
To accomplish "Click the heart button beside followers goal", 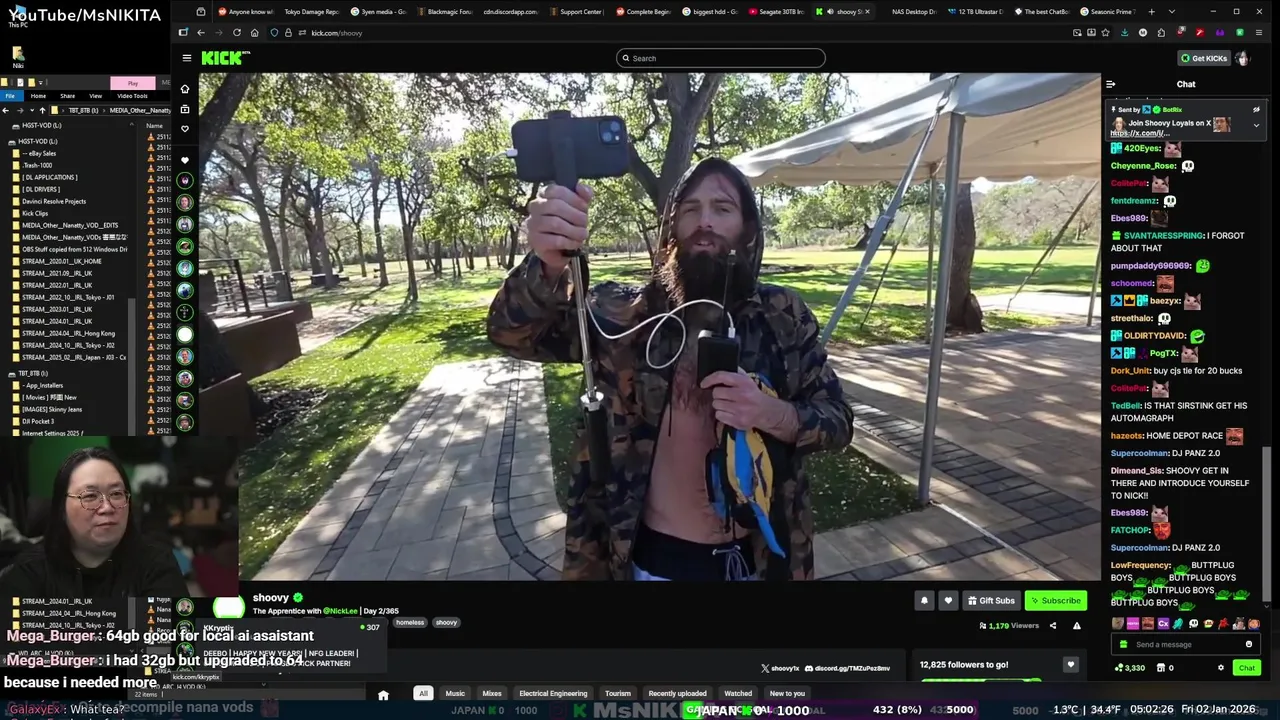I will click(x=1070, y=664).
